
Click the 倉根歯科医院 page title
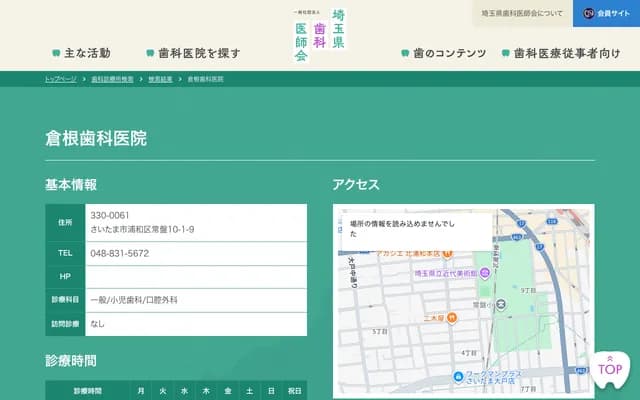96,138
